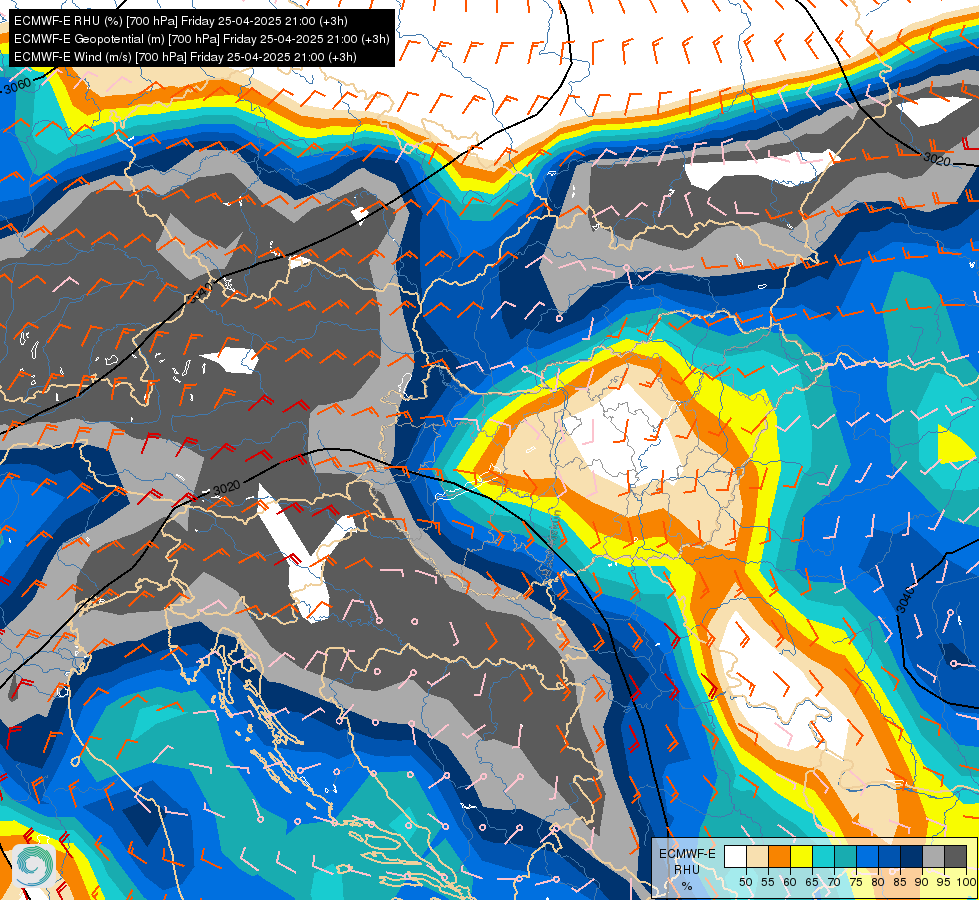Pick the medium blue 80-85 legend swatch
Screen dimensions: 979x900
[x=889, y=856]
